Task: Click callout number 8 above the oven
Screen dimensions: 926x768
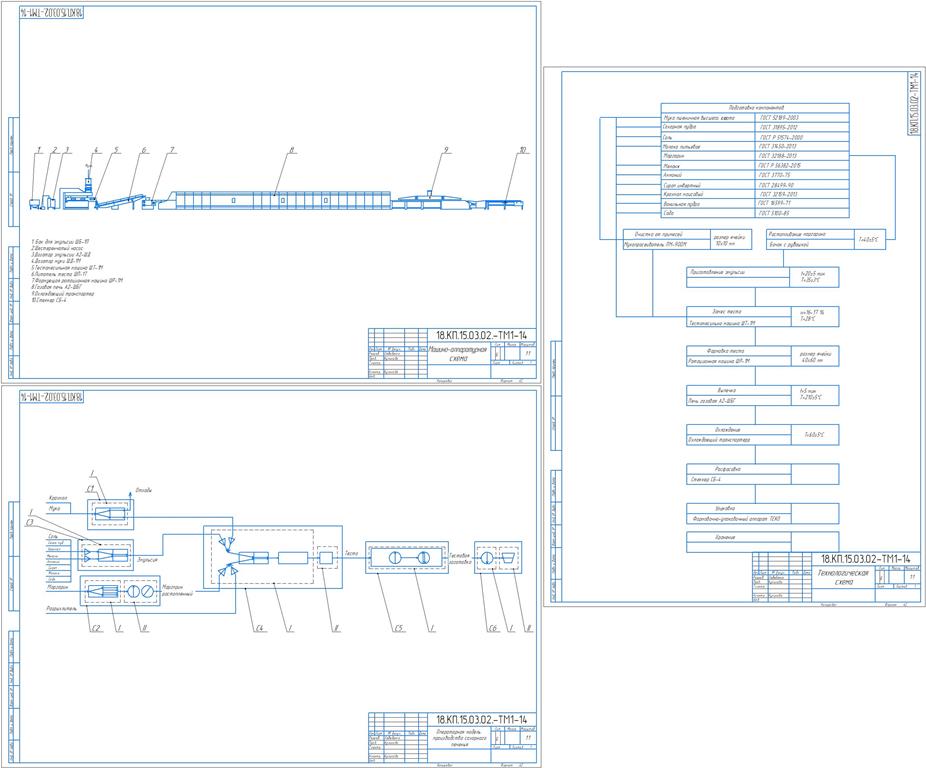Action: (292, 150)
